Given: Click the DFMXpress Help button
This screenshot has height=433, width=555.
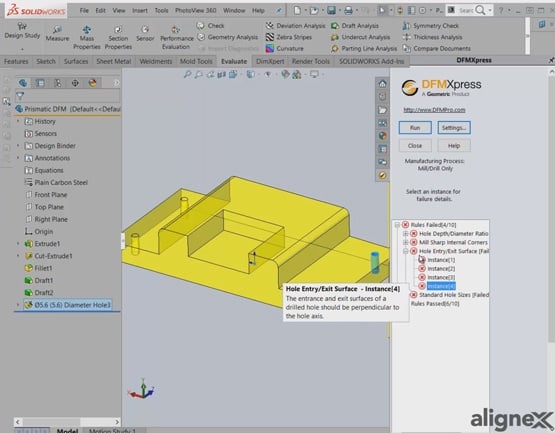Looking at the screenshot, I should (454, 146).
